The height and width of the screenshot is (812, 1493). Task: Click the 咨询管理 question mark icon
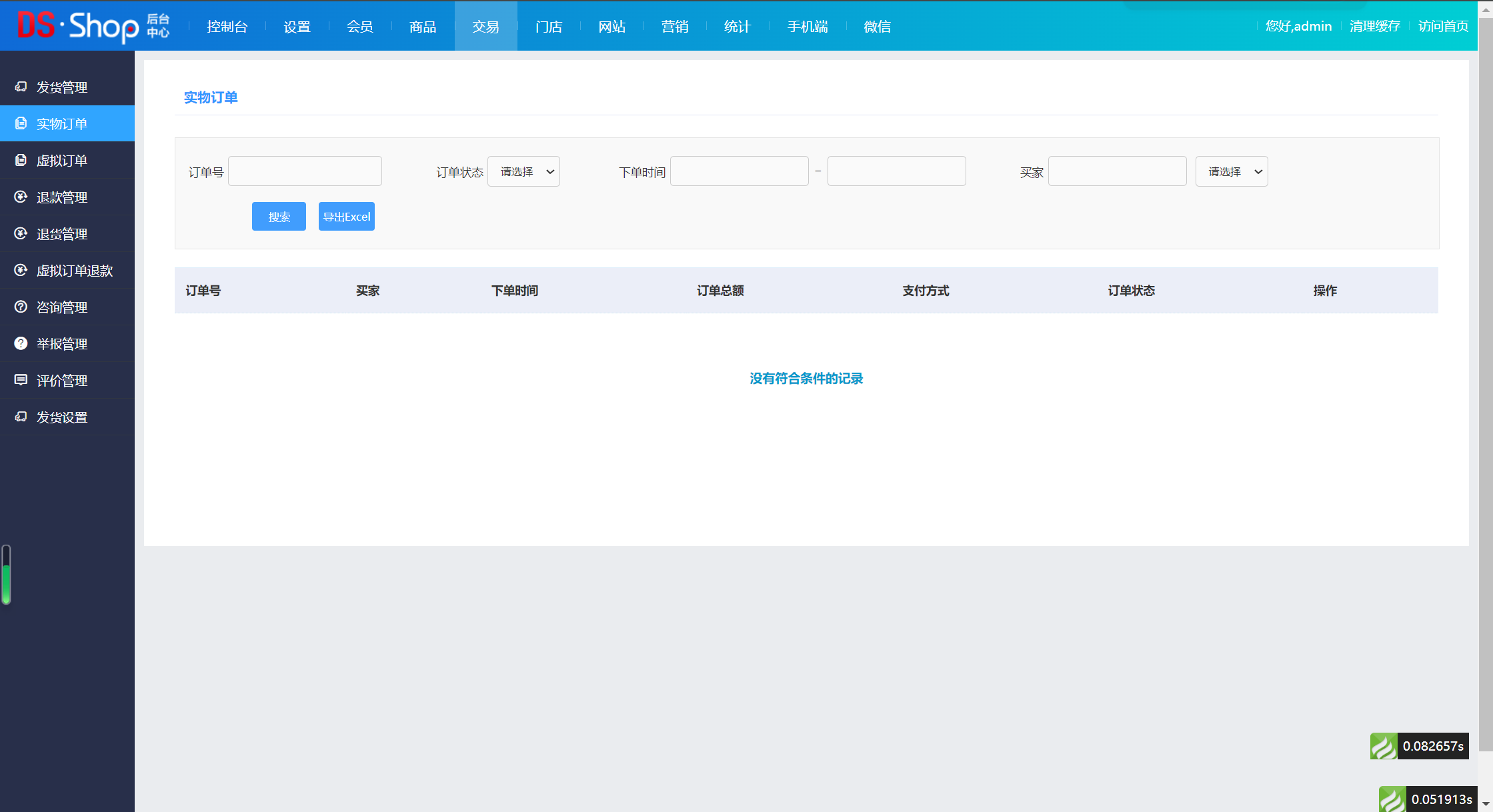tap(21, 307)
